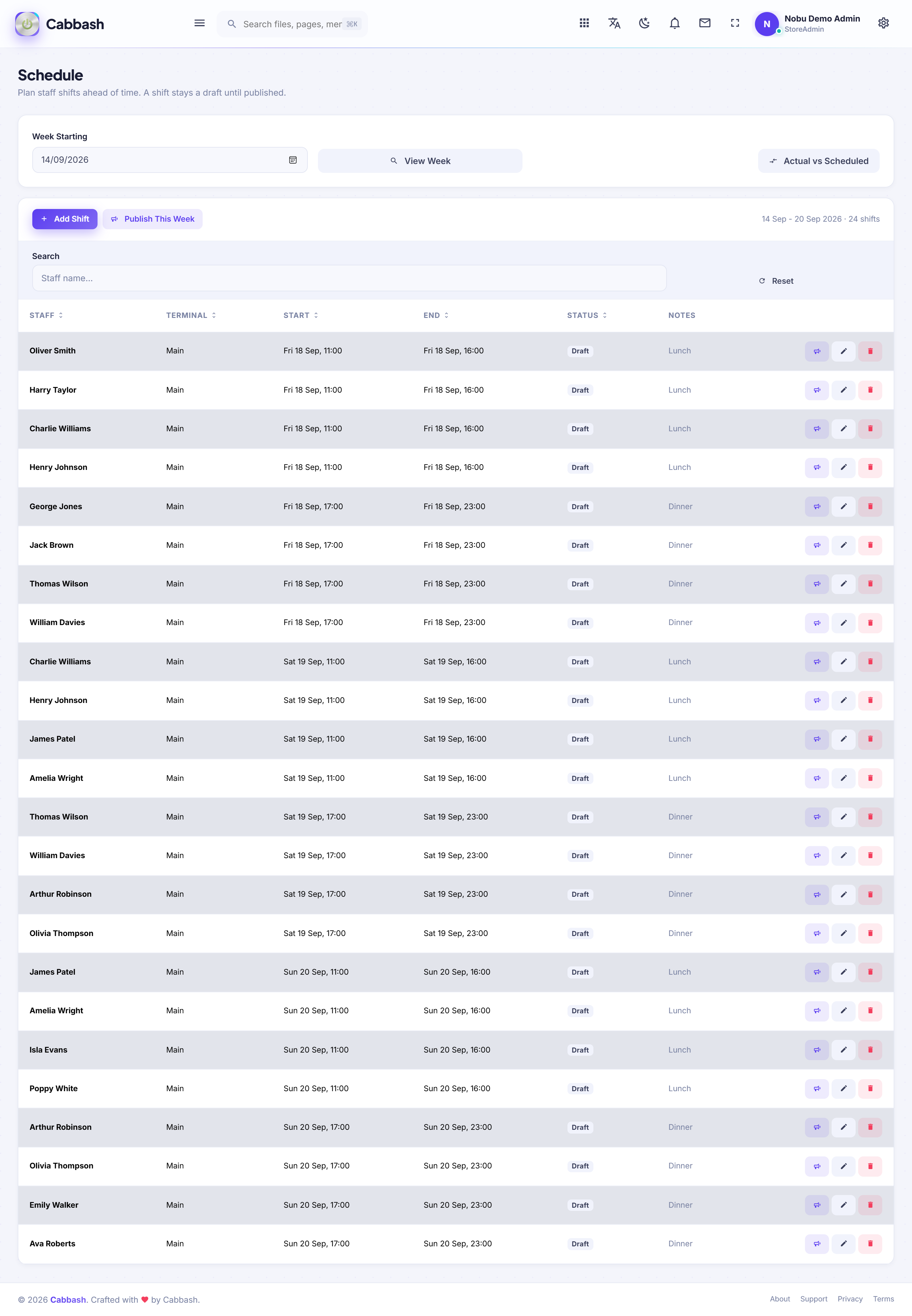Image resolution: width=912 pixels, height=1316 pixels.
Task: Open the notifications bell
Action: tap(674, 23)
